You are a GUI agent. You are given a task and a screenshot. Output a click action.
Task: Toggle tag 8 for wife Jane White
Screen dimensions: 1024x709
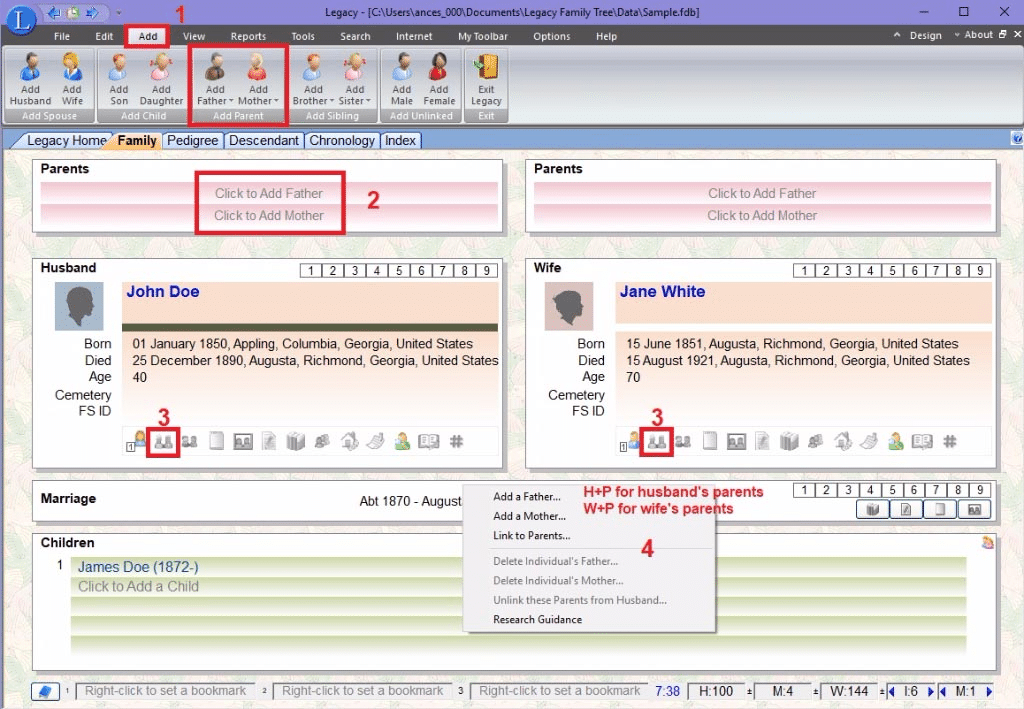[958, 270]
